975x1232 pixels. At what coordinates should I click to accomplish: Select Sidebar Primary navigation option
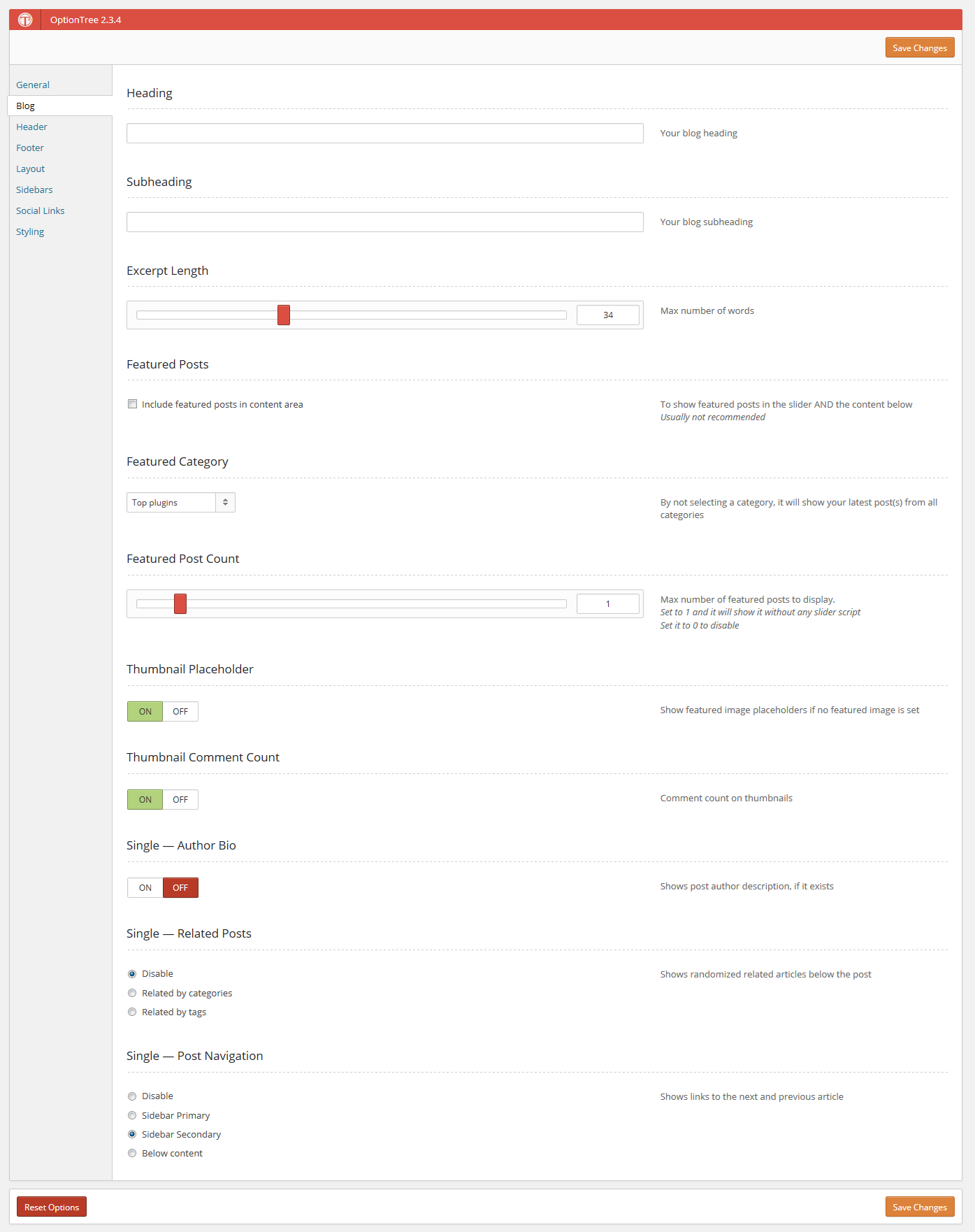(x=132, y=1115)
